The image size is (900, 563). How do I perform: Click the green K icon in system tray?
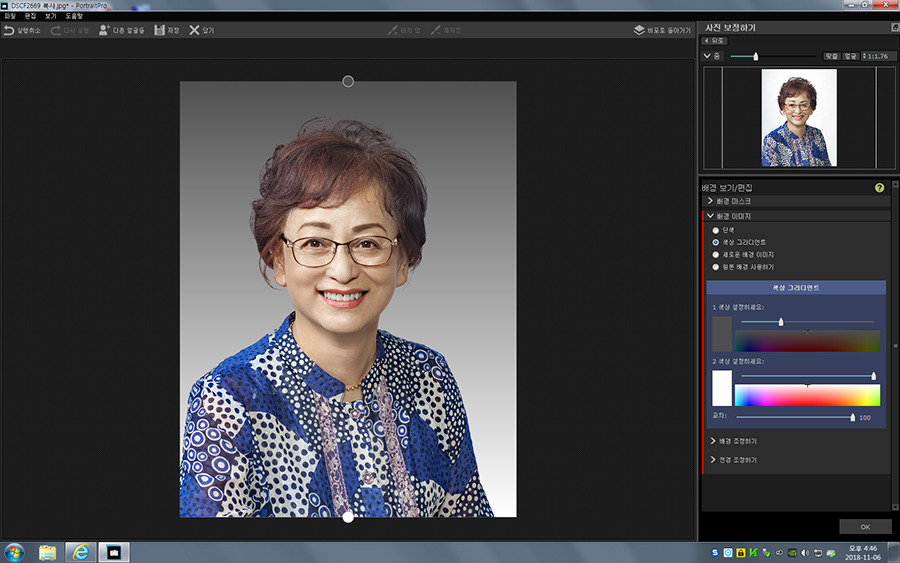click(x=753, y=553)
